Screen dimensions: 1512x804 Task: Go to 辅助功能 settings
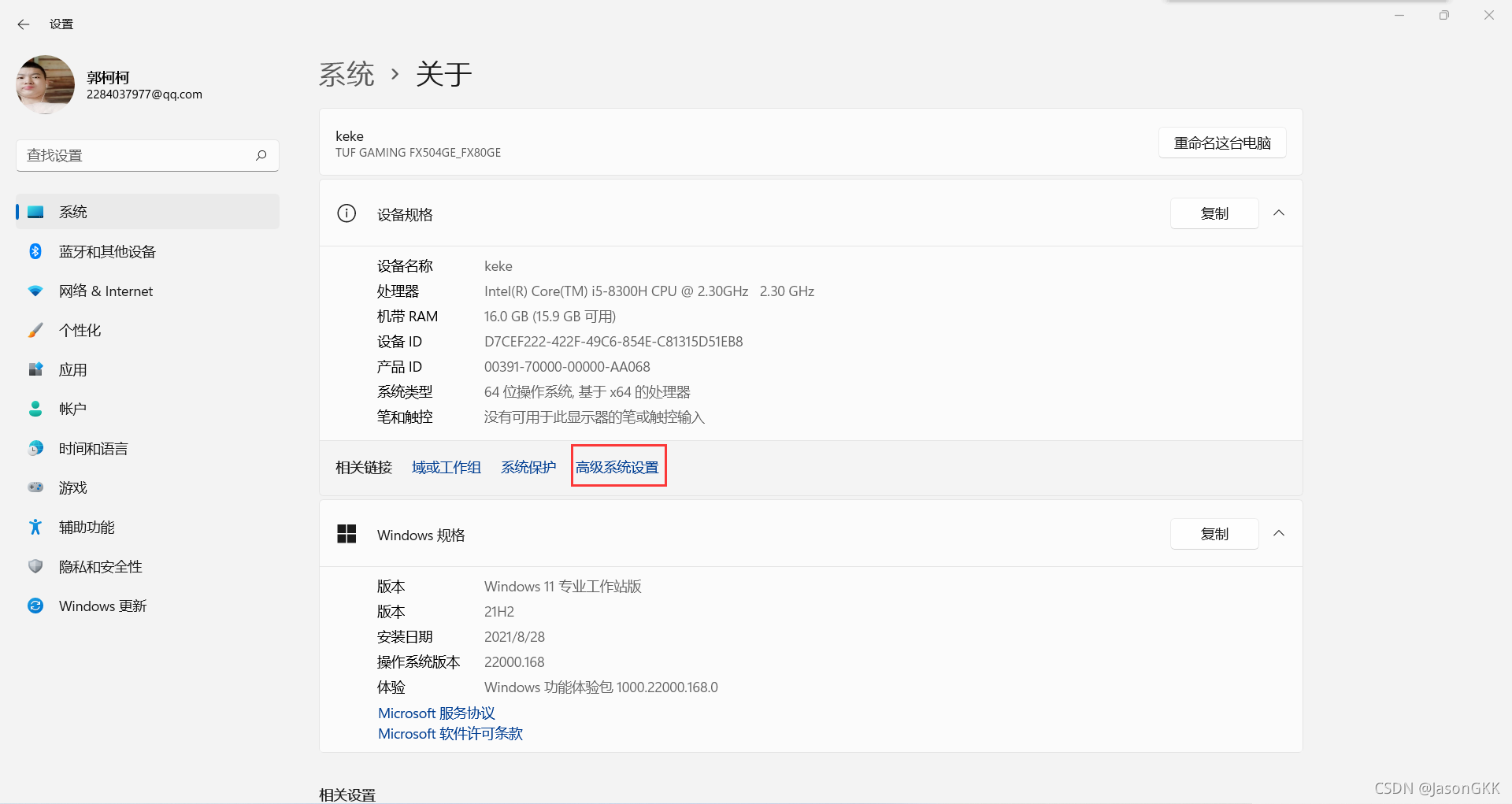147,527
